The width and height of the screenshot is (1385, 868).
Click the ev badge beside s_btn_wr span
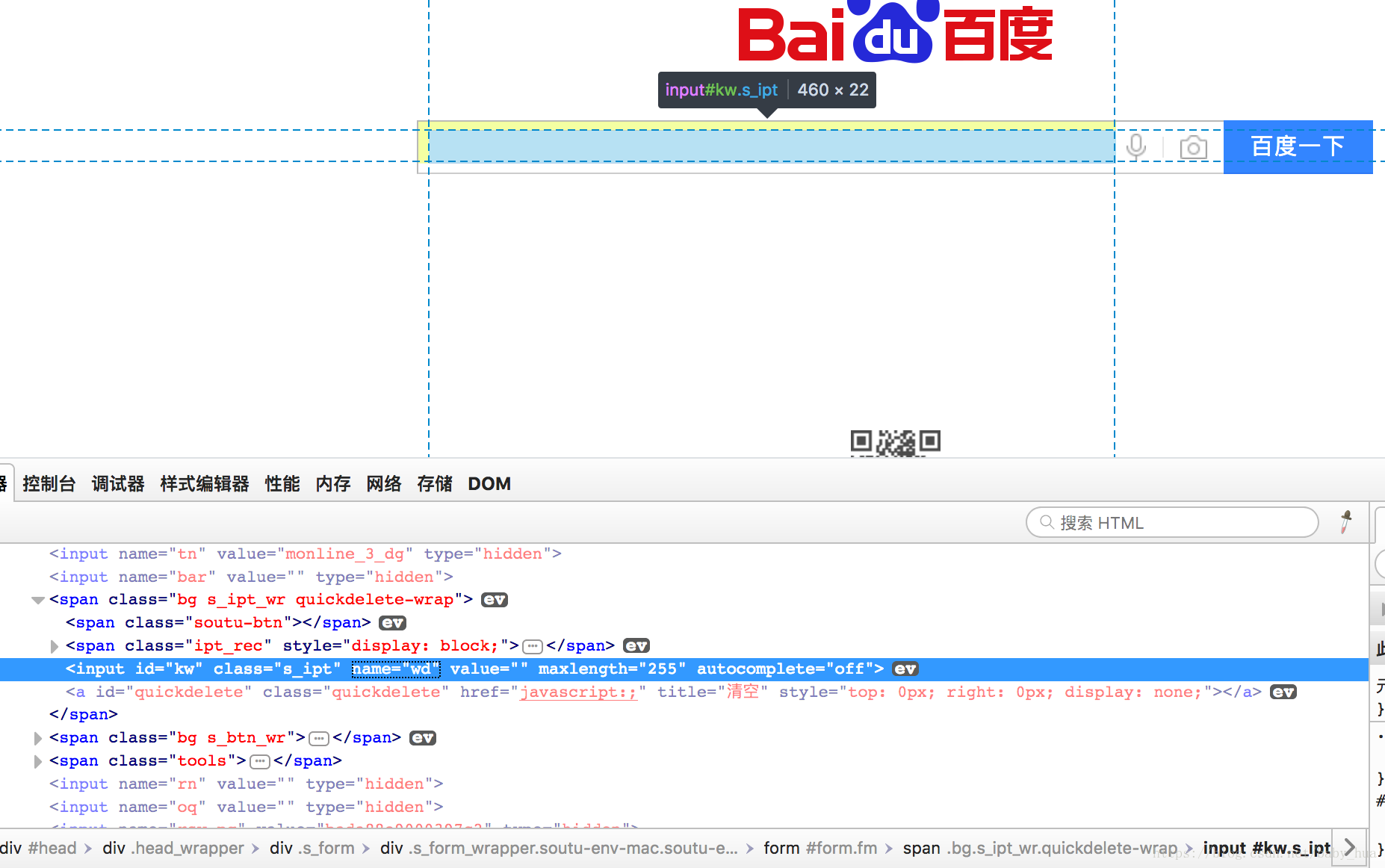(423, 738)
